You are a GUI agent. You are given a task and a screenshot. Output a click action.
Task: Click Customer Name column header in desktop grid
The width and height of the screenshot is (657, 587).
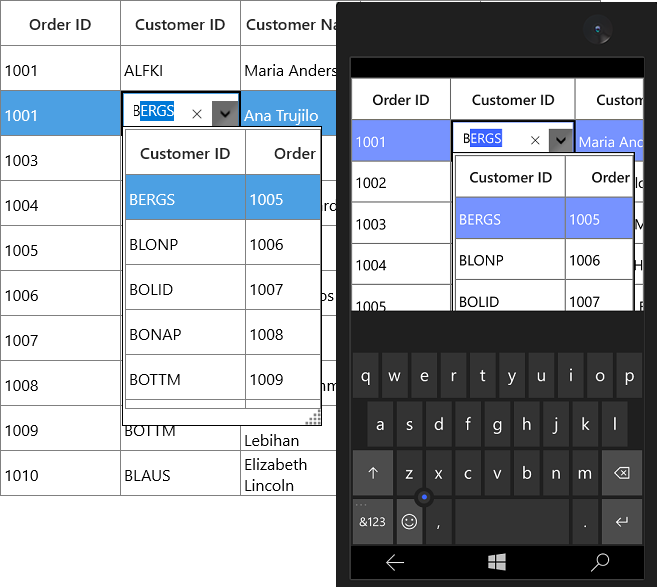(x=289, y=24)
